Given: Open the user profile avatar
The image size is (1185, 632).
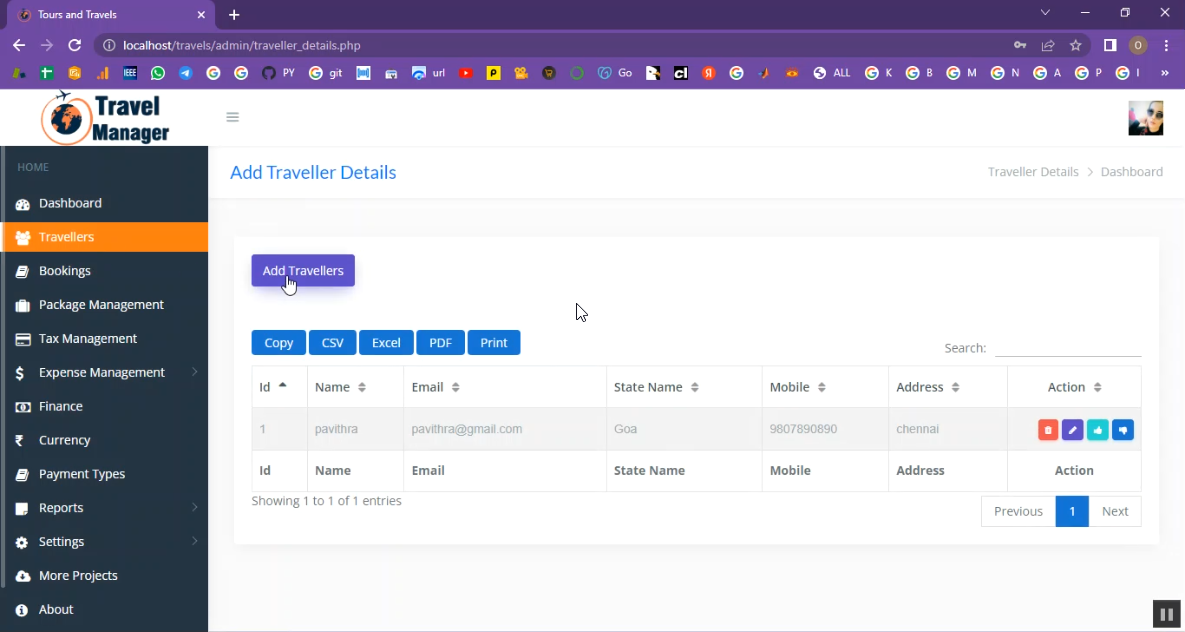Looking at the screenshot, I should [1145, 118].
